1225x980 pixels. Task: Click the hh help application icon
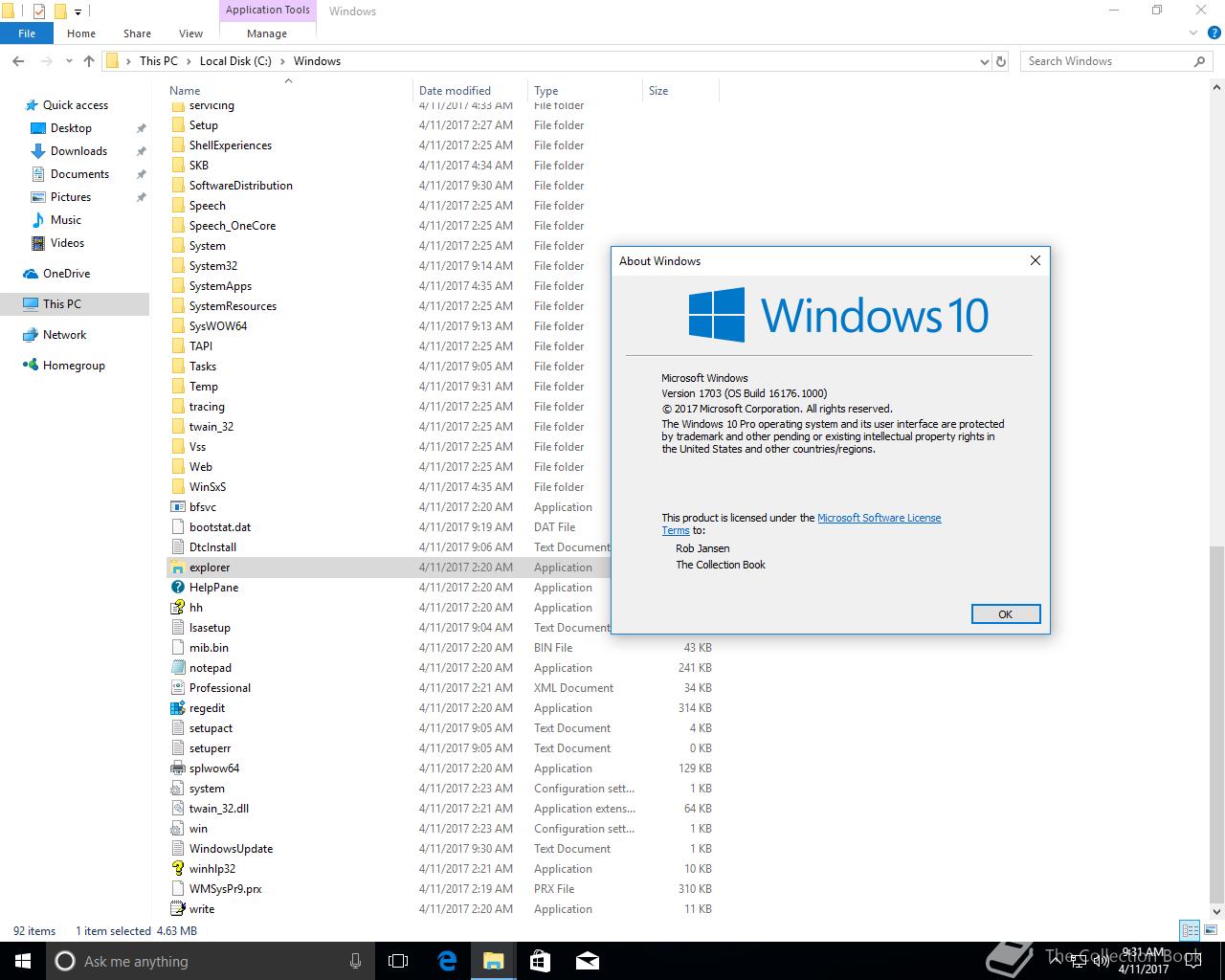coord(177,608)
